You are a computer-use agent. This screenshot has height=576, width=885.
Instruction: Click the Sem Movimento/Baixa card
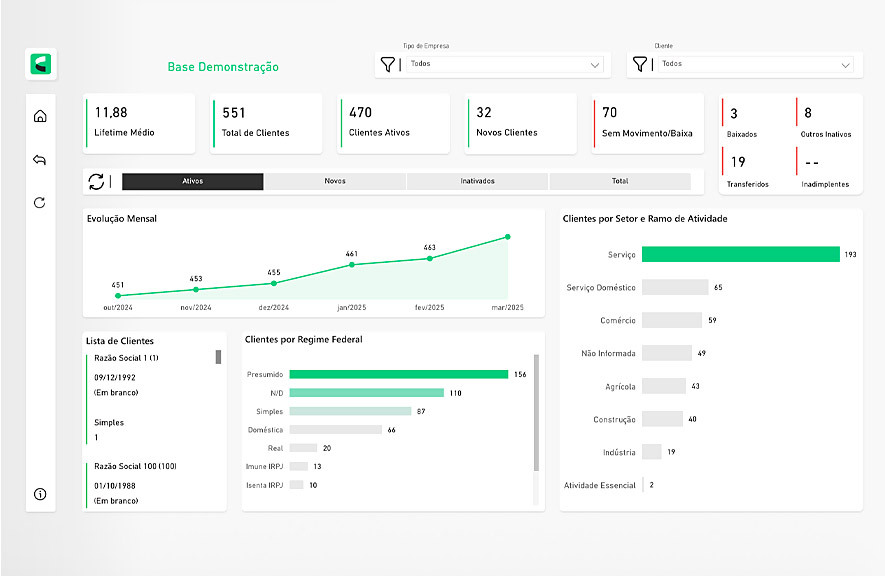tap(648, 123)
